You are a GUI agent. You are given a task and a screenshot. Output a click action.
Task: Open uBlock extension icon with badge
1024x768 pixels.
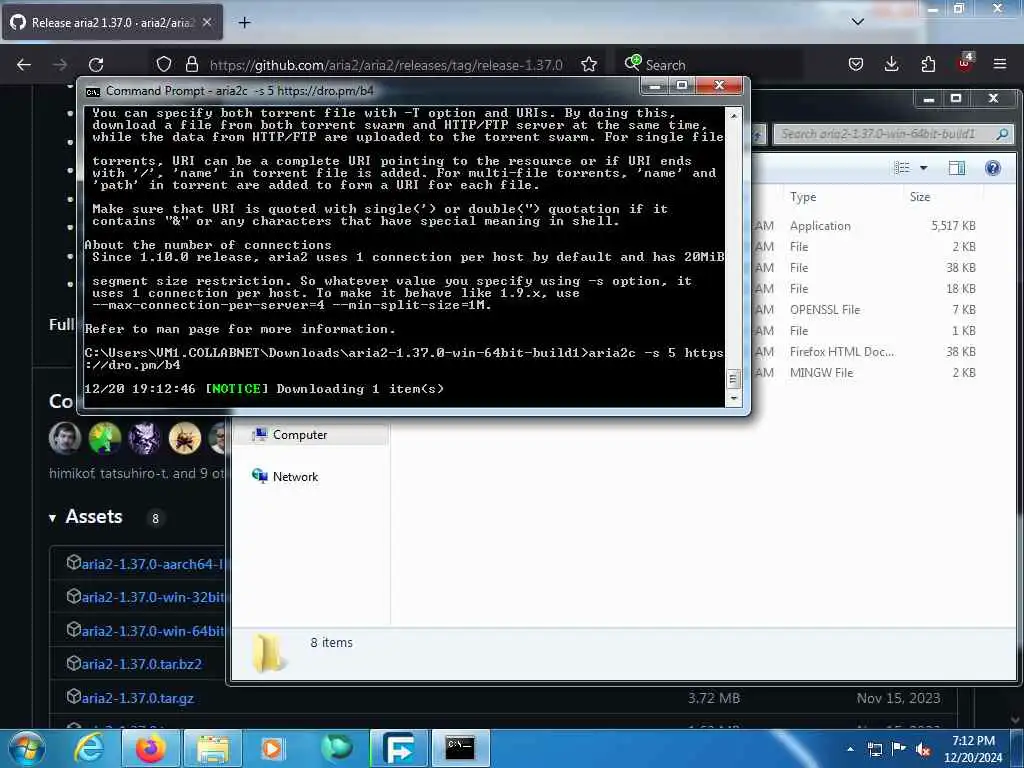(x=965, y=63)
